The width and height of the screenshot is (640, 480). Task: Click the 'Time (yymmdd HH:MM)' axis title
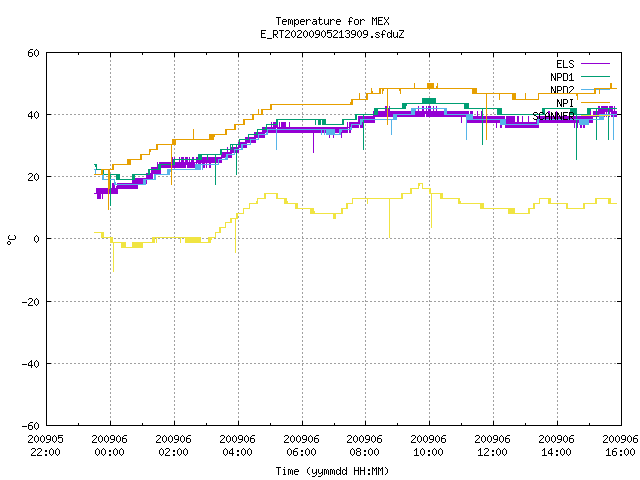(x=332, y=471)
